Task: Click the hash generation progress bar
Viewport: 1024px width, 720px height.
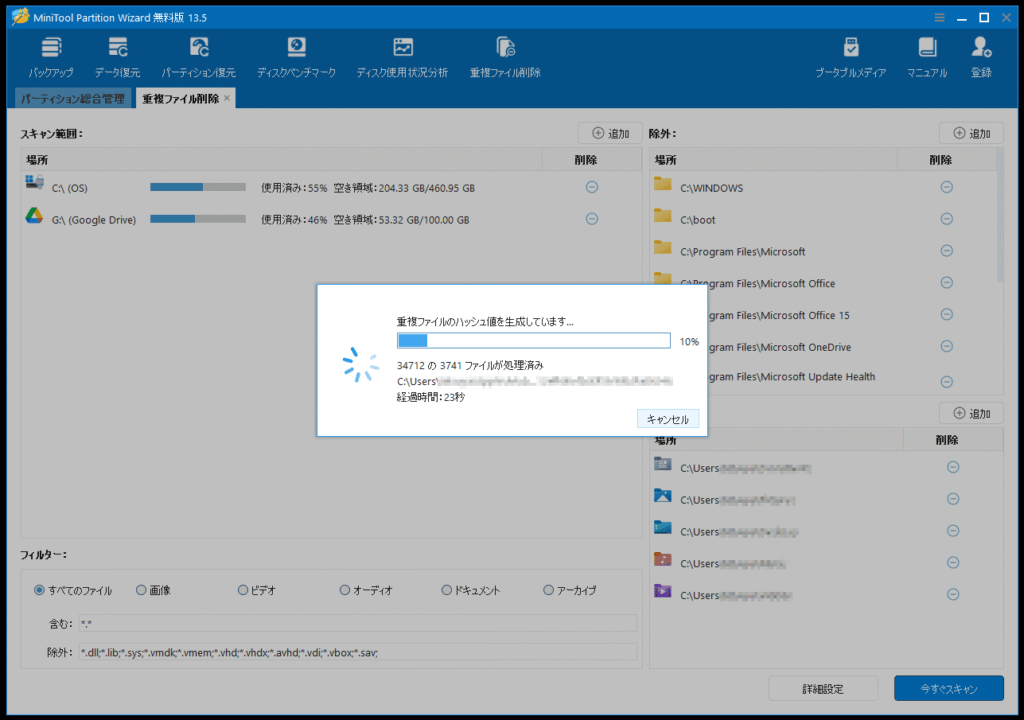Action: pos(533,341)
